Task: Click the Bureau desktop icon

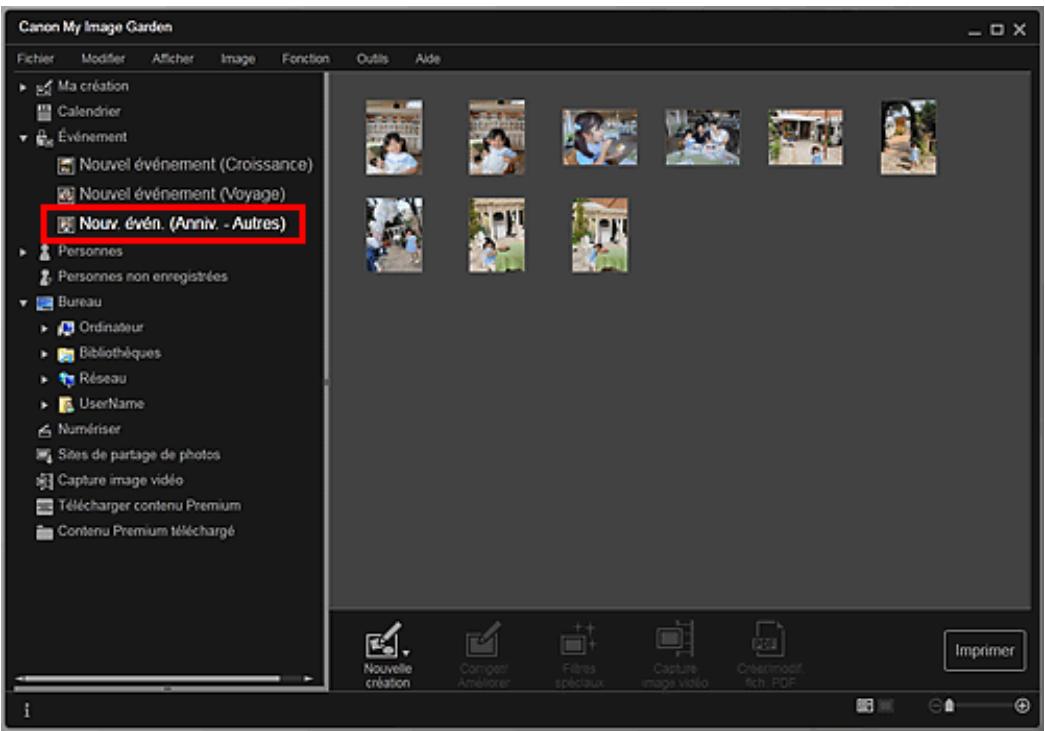Action: point(45,303)
